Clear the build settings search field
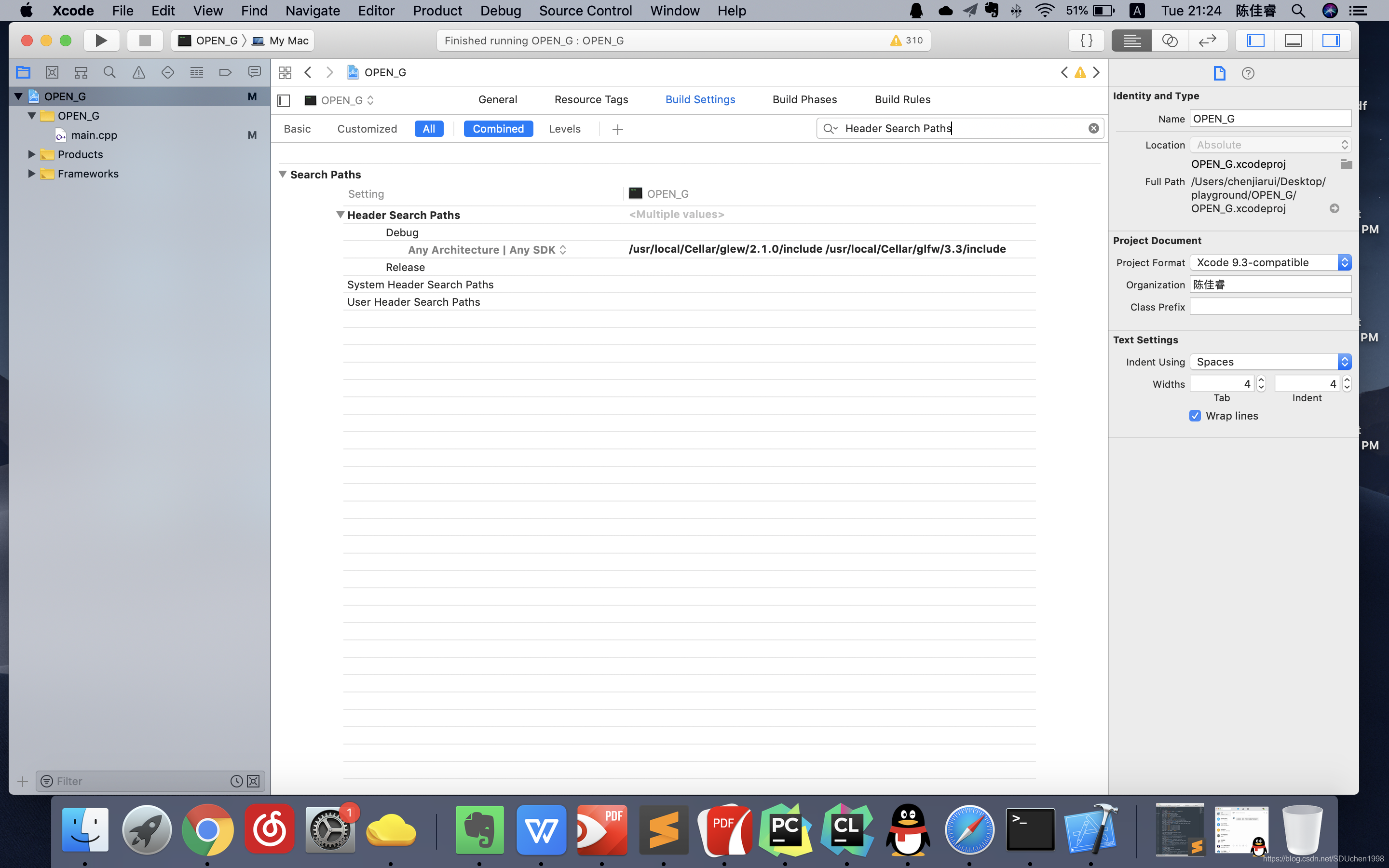Viewport: 1389px width, 868px height. (x=1093, y=128)
